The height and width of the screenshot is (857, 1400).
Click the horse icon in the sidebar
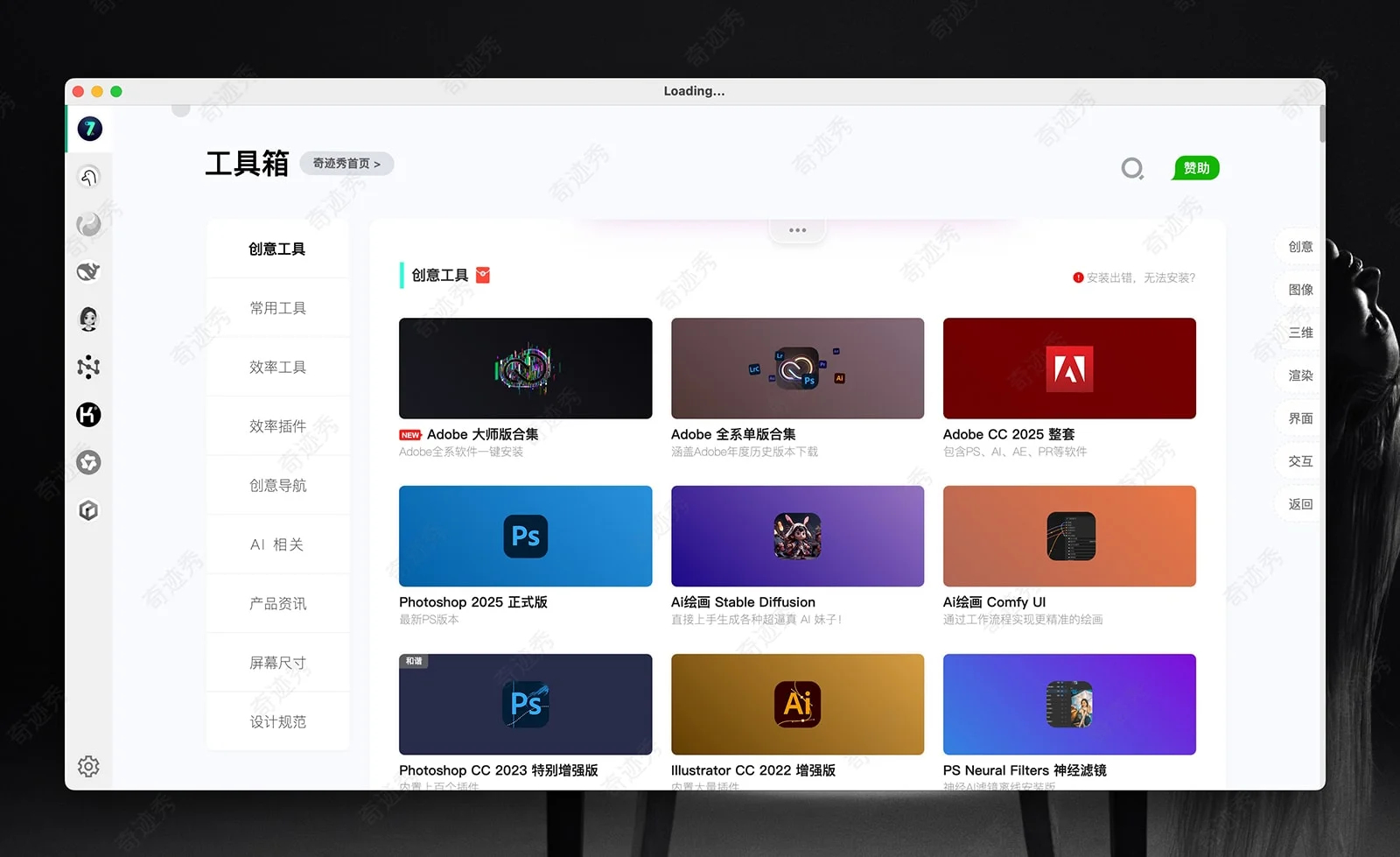click(87, 177)
